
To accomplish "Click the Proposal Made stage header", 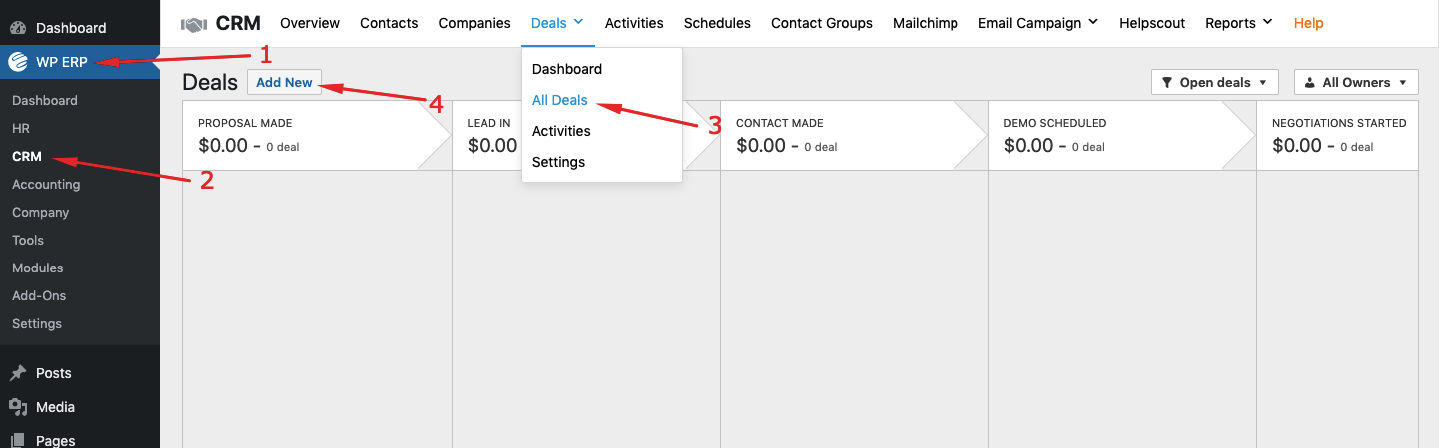I will point(317,135).
